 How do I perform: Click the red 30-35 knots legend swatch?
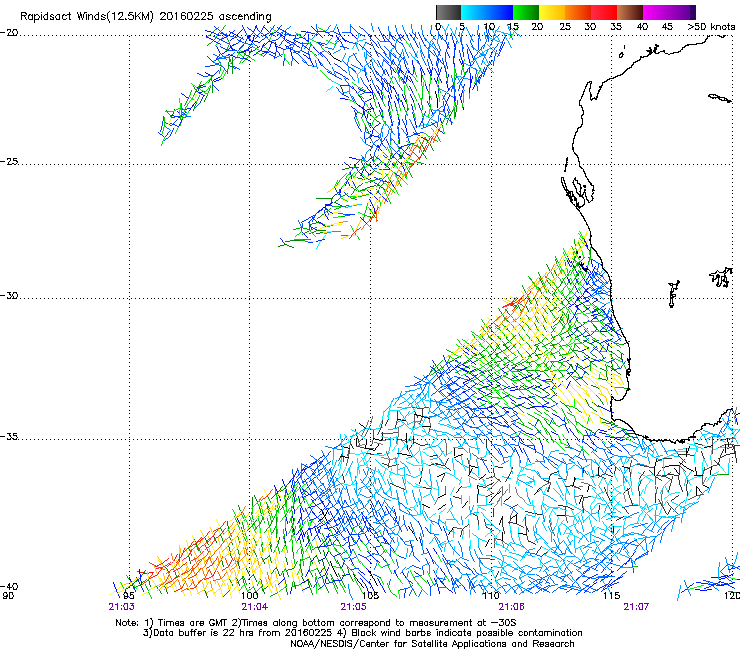click(x=604, y=12)
